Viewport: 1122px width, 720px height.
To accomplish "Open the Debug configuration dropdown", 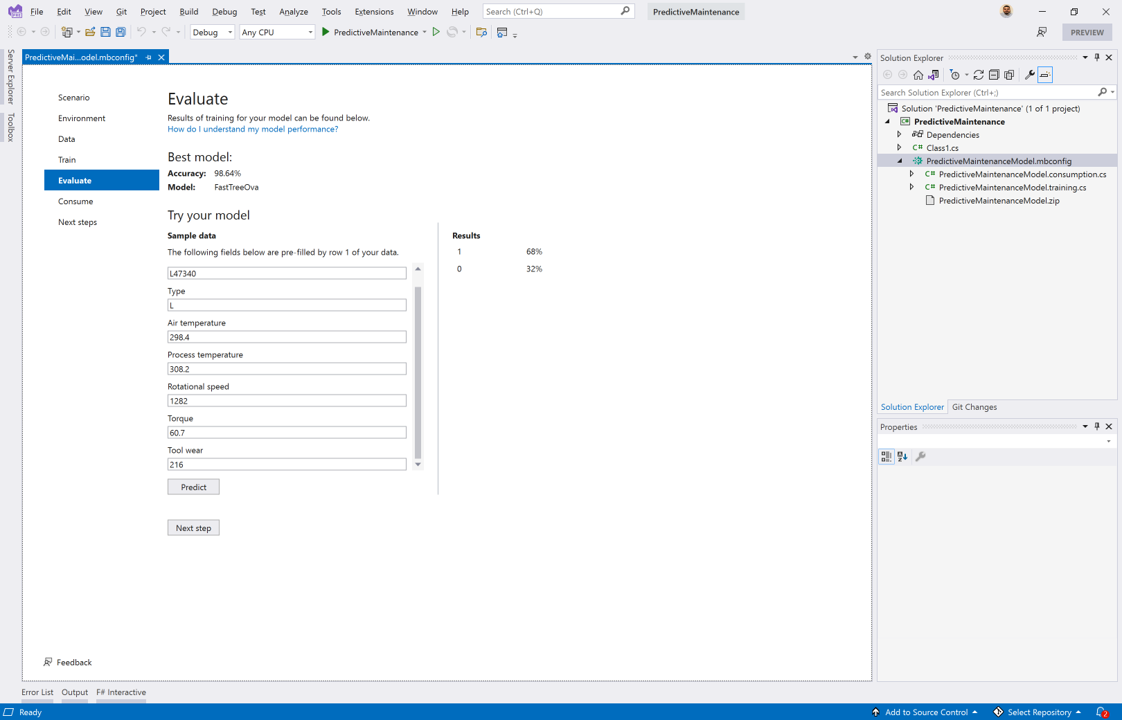I will click(x=213, y=32).
